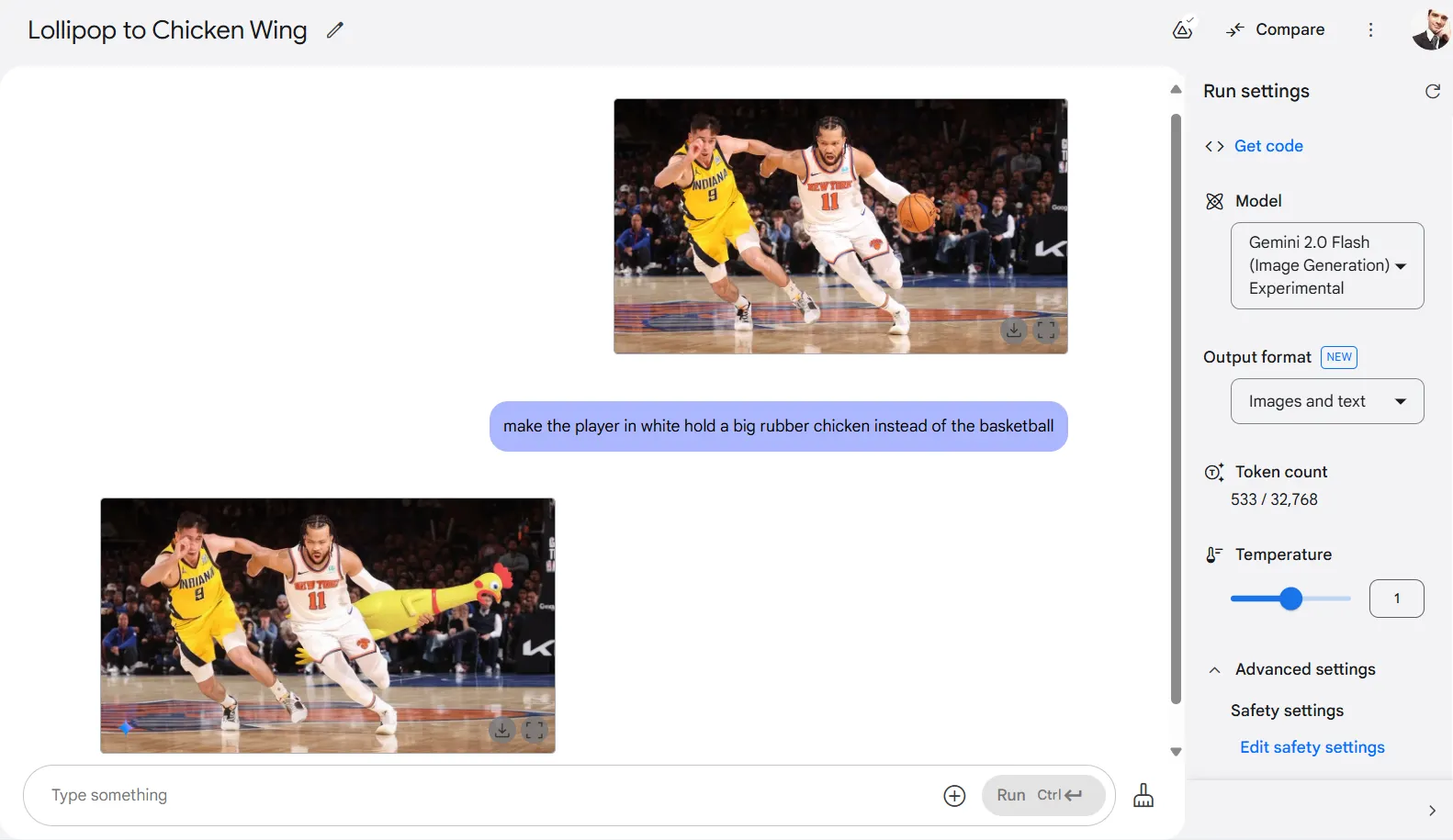Collapse the Advanced settings section
The height and width of the screenshot is (840, 1453).
[x=1214, y=670]
